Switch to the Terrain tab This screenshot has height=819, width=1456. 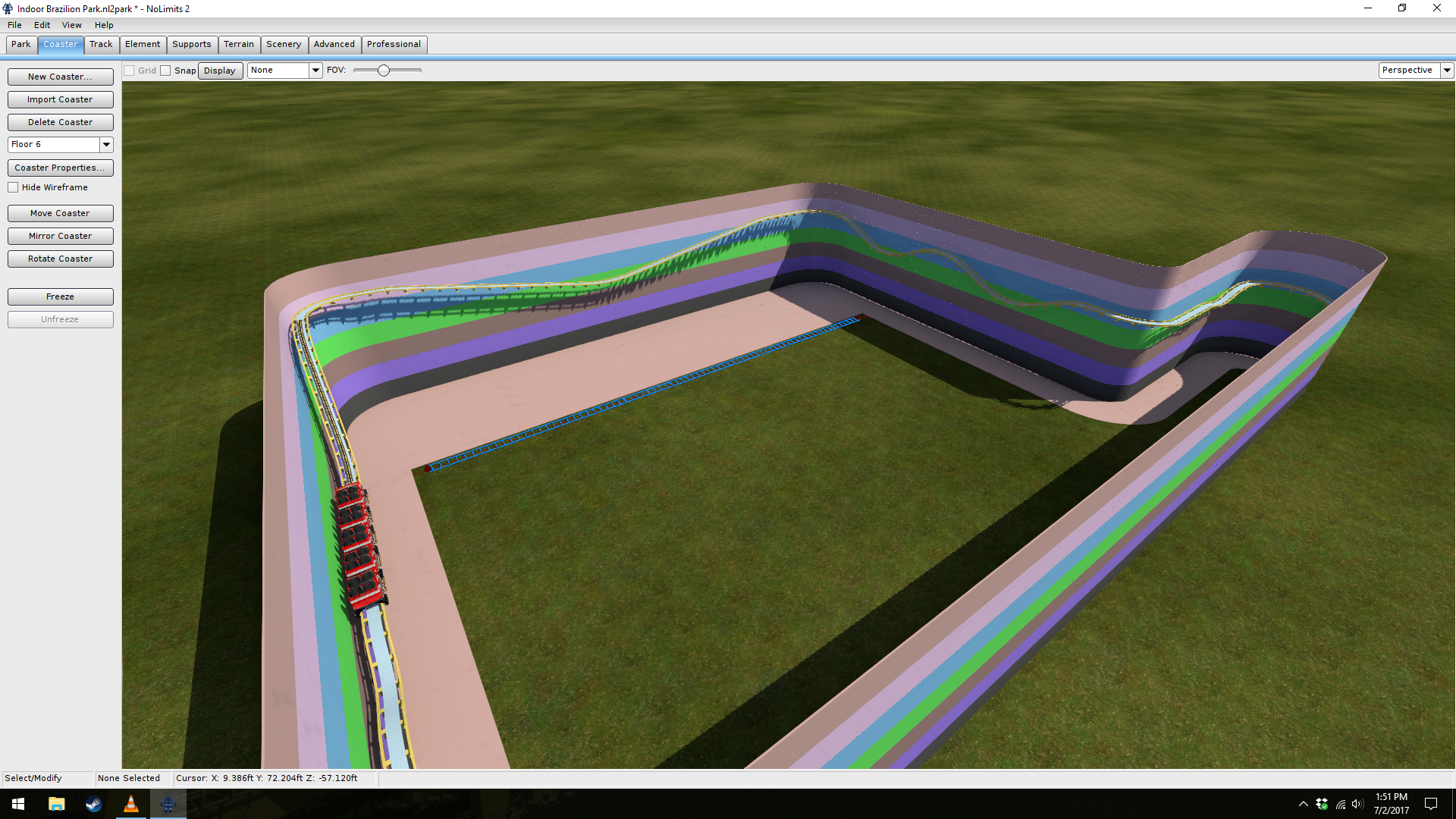(238, 44)
